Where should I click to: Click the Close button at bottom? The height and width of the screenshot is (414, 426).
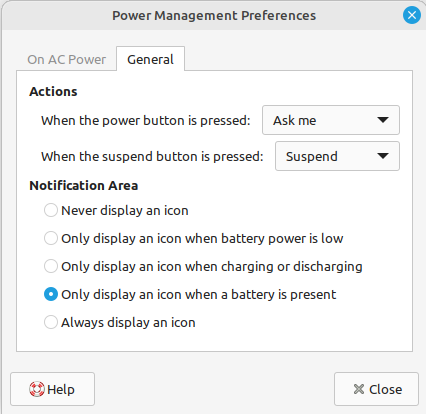(376, 389)
